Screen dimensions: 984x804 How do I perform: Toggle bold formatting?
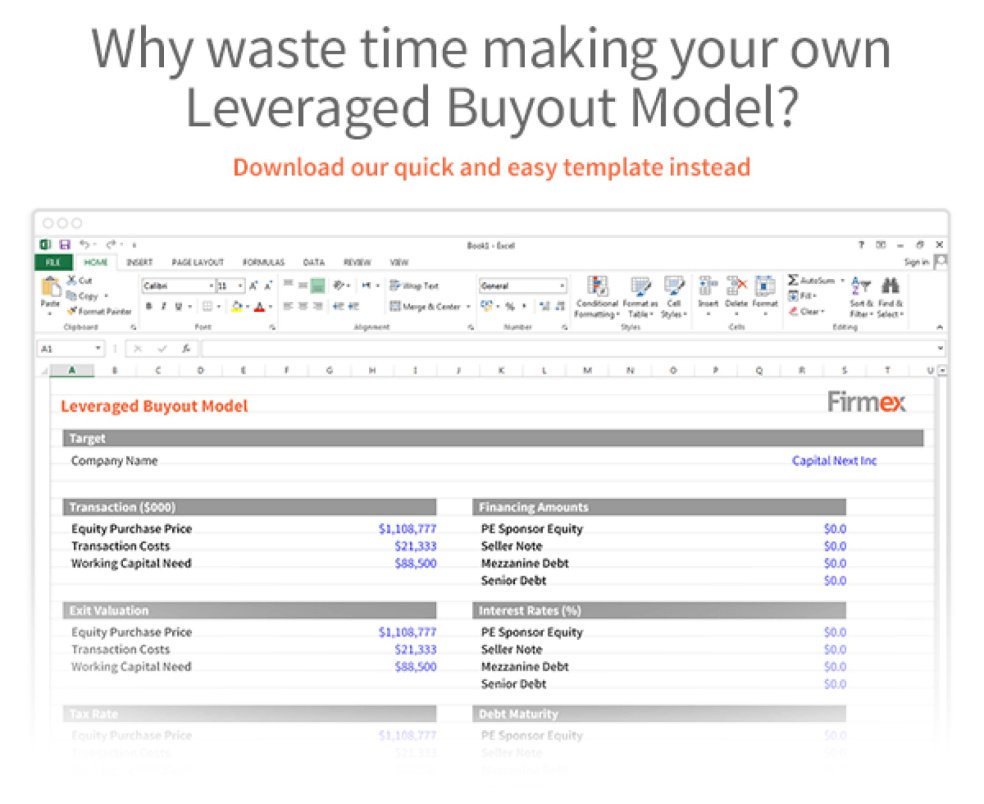pyautogui.click(x=149, y=304)
